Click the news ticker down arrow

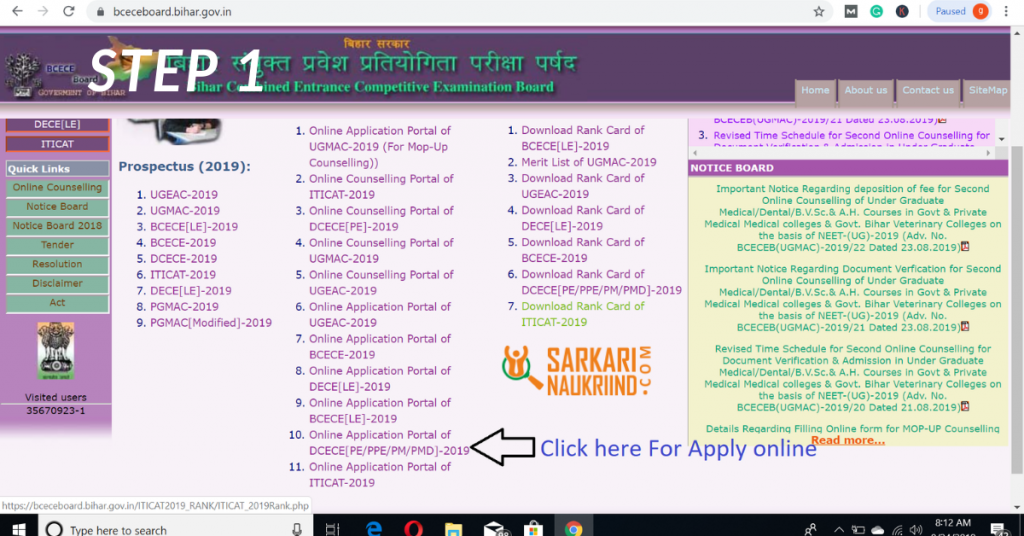1001,139
